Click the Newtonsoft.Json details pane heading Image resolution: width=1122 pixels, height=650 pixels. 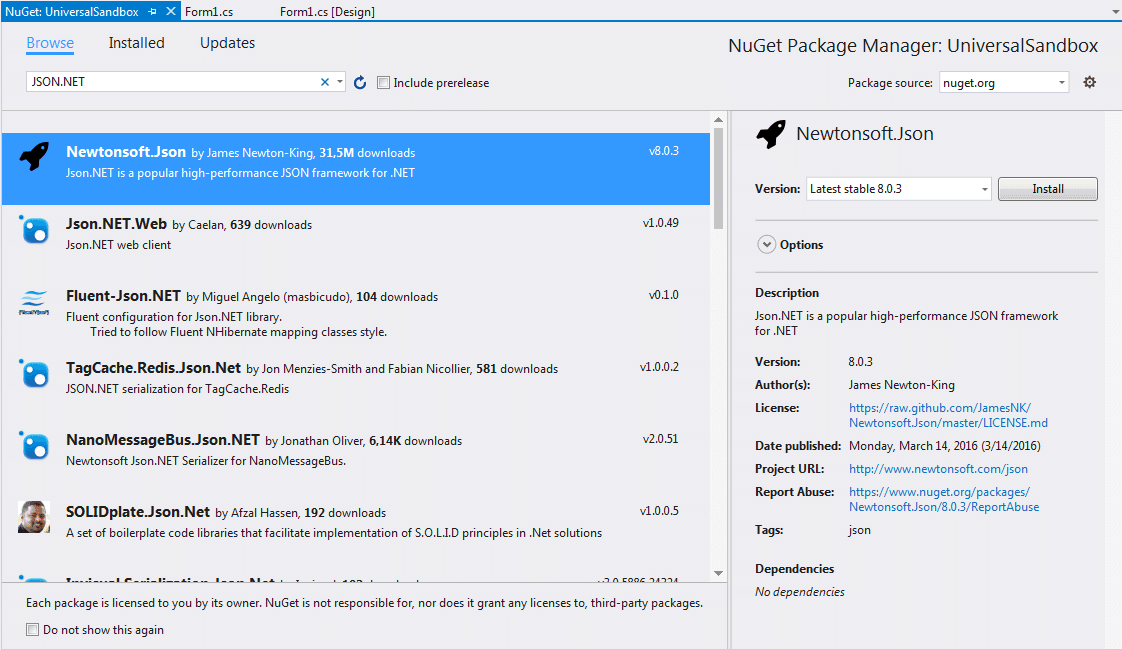pyautogui.click(x=864, y=134)
